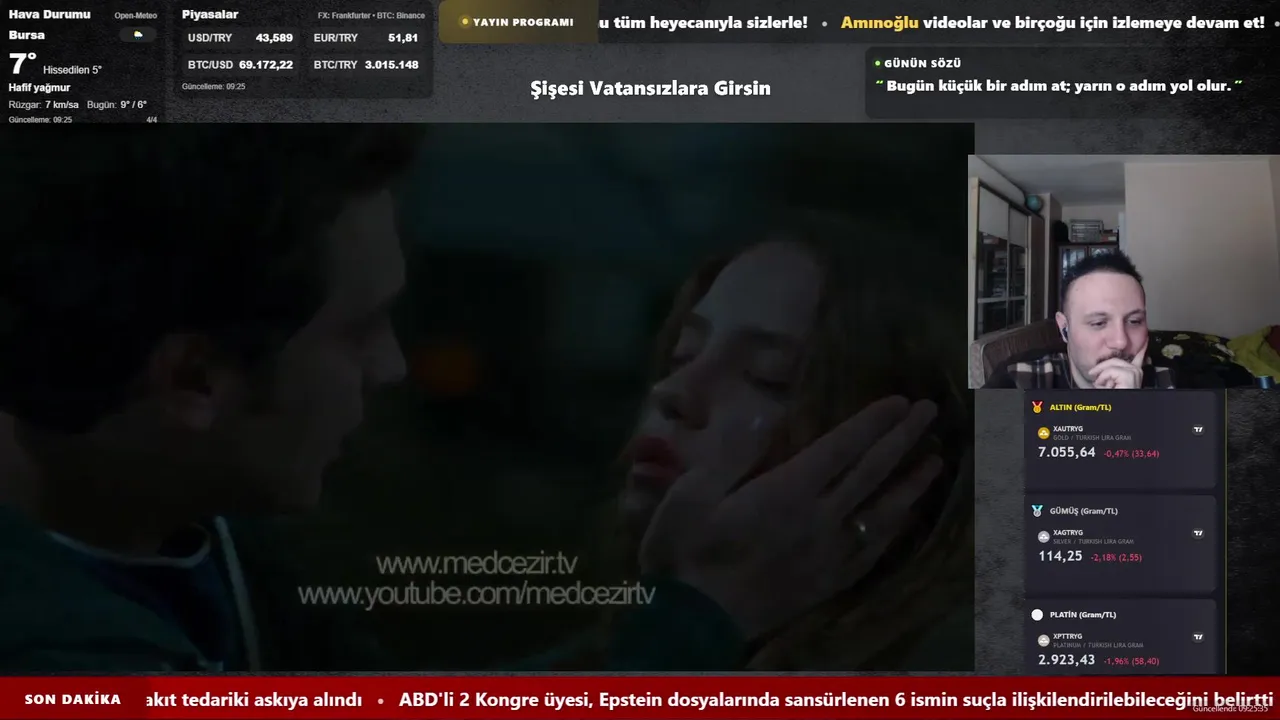This screenshot has width=1280, height=720.
Task: Open the XPTTRYG ticker symbol link
Action: click(x=1068, y=636)
